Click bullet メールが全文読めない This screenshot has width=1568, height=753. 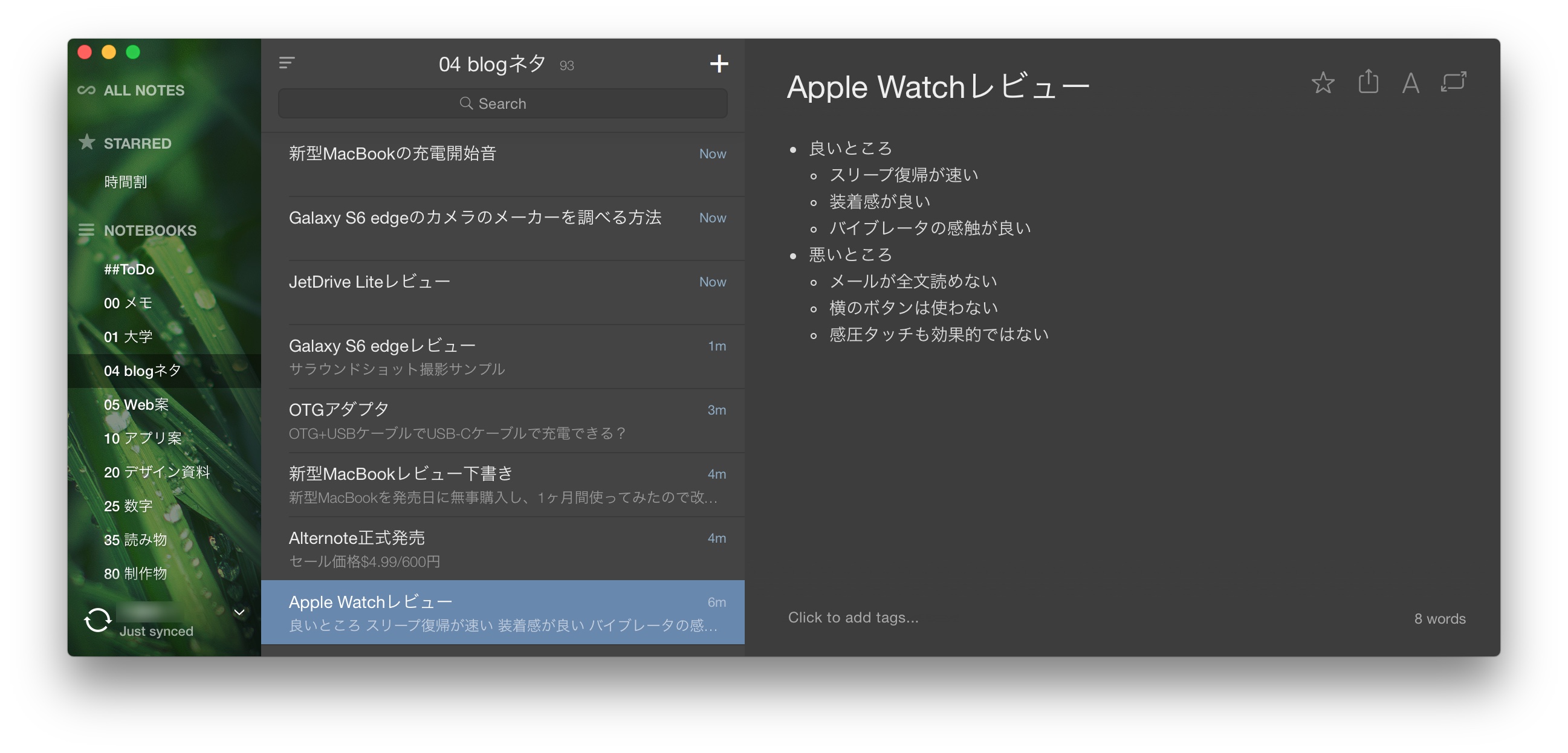[913, 281]
